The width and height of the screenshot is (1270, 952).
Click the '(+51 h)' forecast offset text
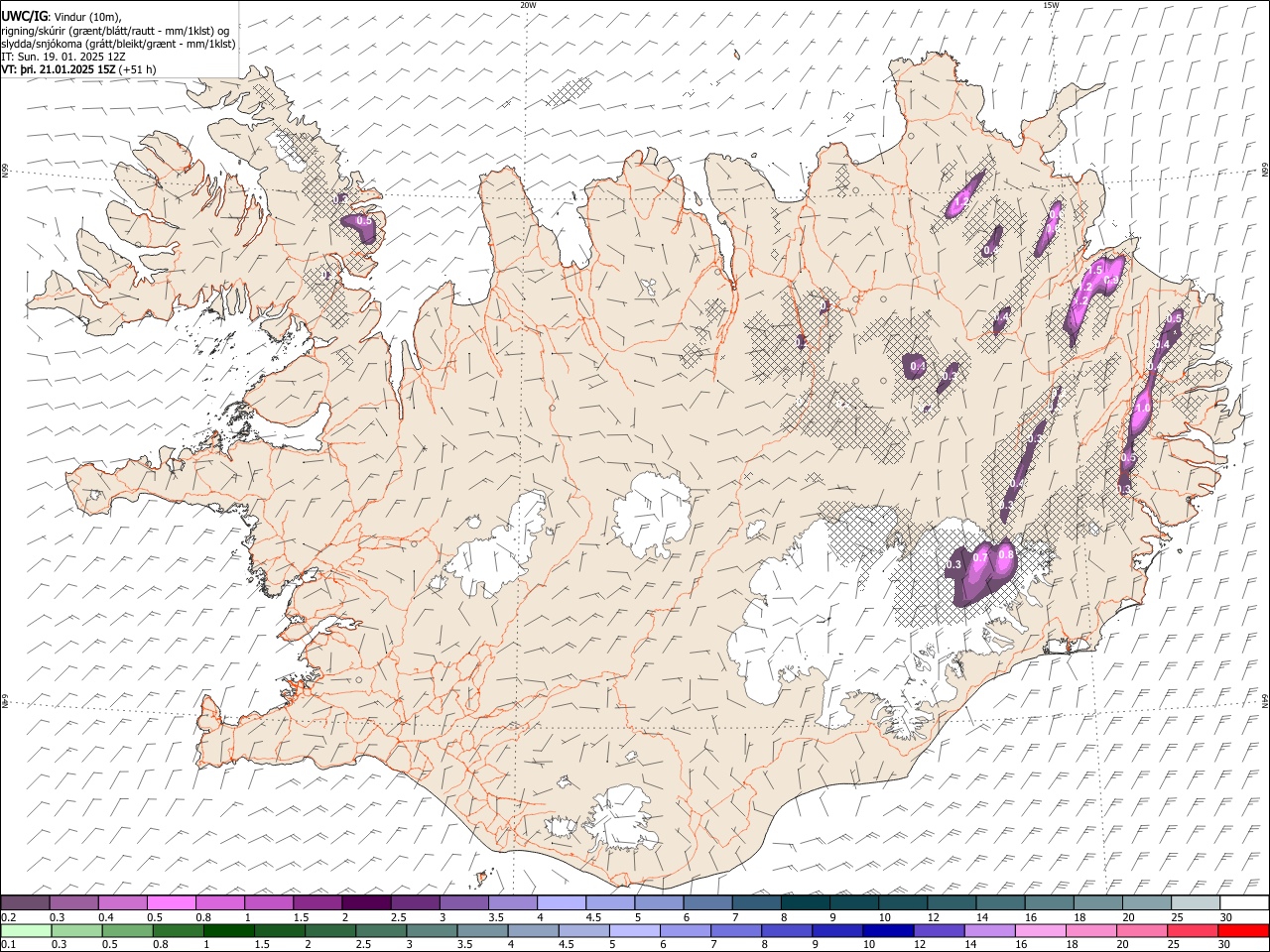pyautogui.click(x=137, y=69)
